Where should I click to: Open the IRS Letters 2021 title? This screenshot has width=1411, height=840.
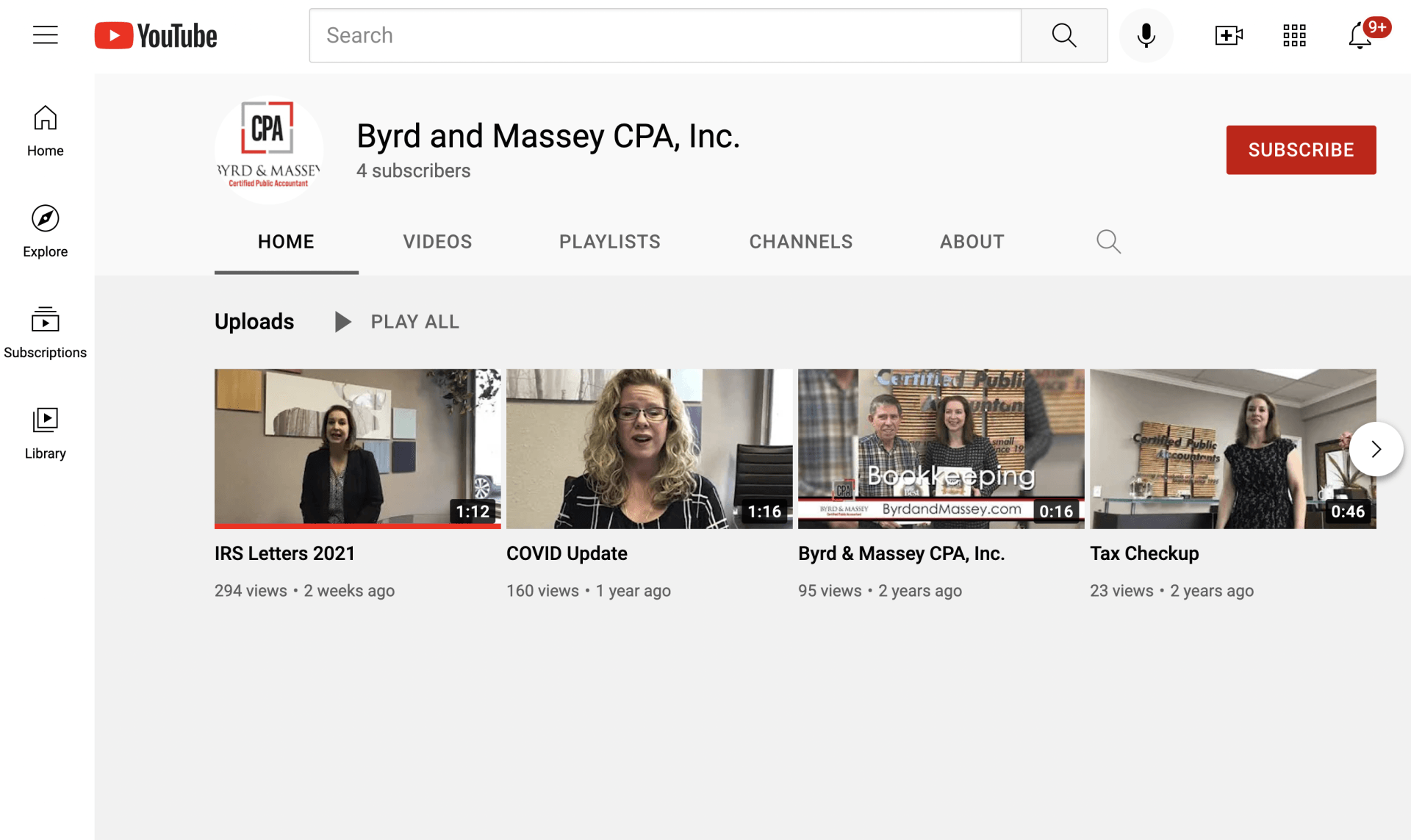[x=284, y=553]
